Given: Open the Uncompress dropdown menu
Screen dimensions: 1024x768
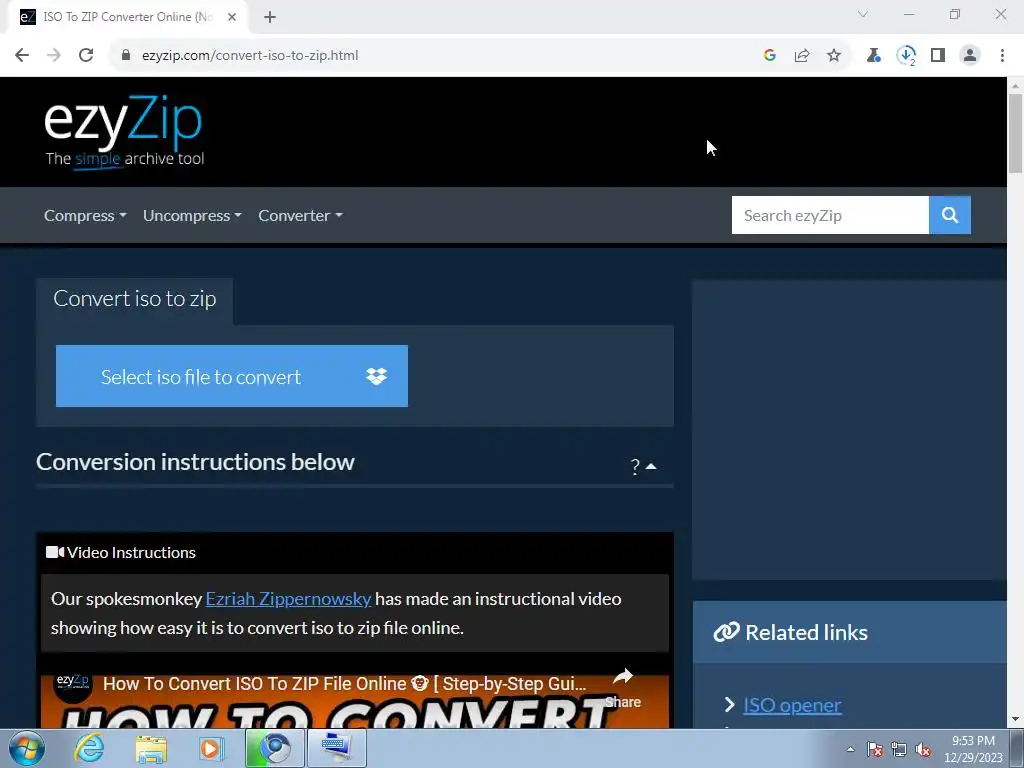Looking at the screenshot, I should pos(192,216).
